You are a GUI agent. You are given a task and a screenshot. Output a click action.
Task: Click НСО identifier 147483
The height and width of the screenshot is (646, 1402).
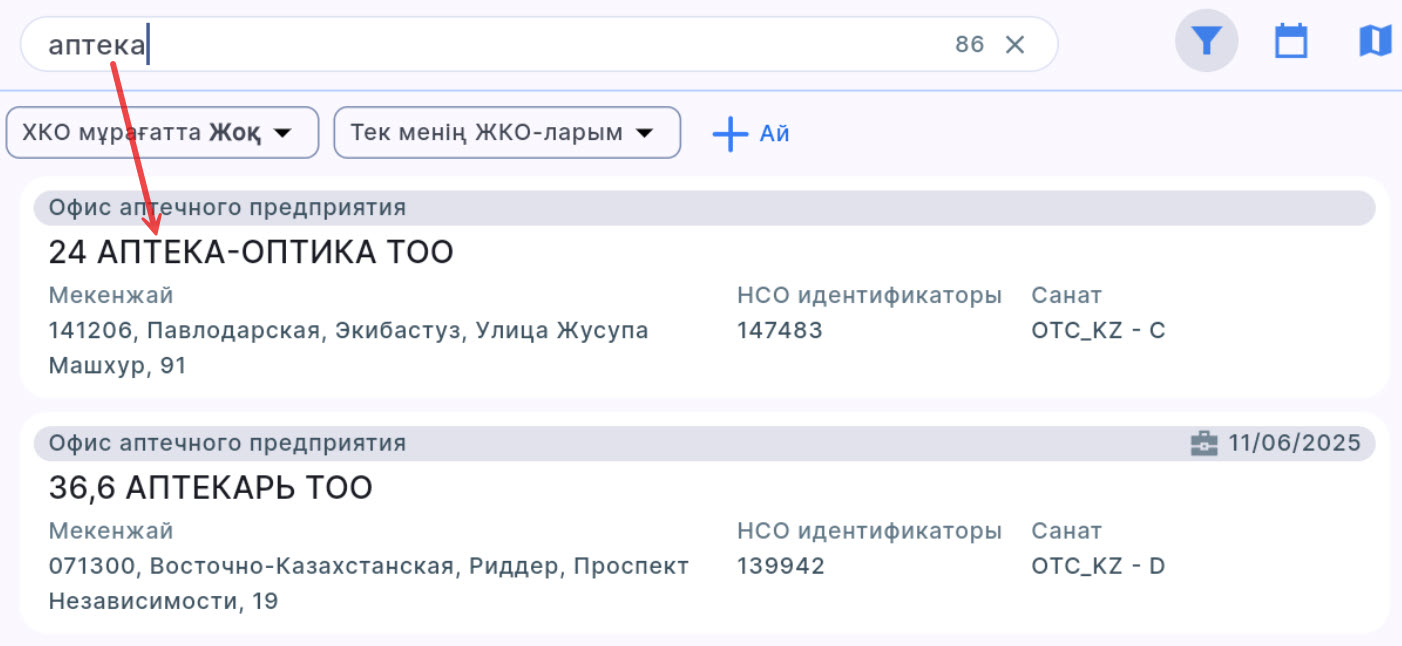click(779, 330)
